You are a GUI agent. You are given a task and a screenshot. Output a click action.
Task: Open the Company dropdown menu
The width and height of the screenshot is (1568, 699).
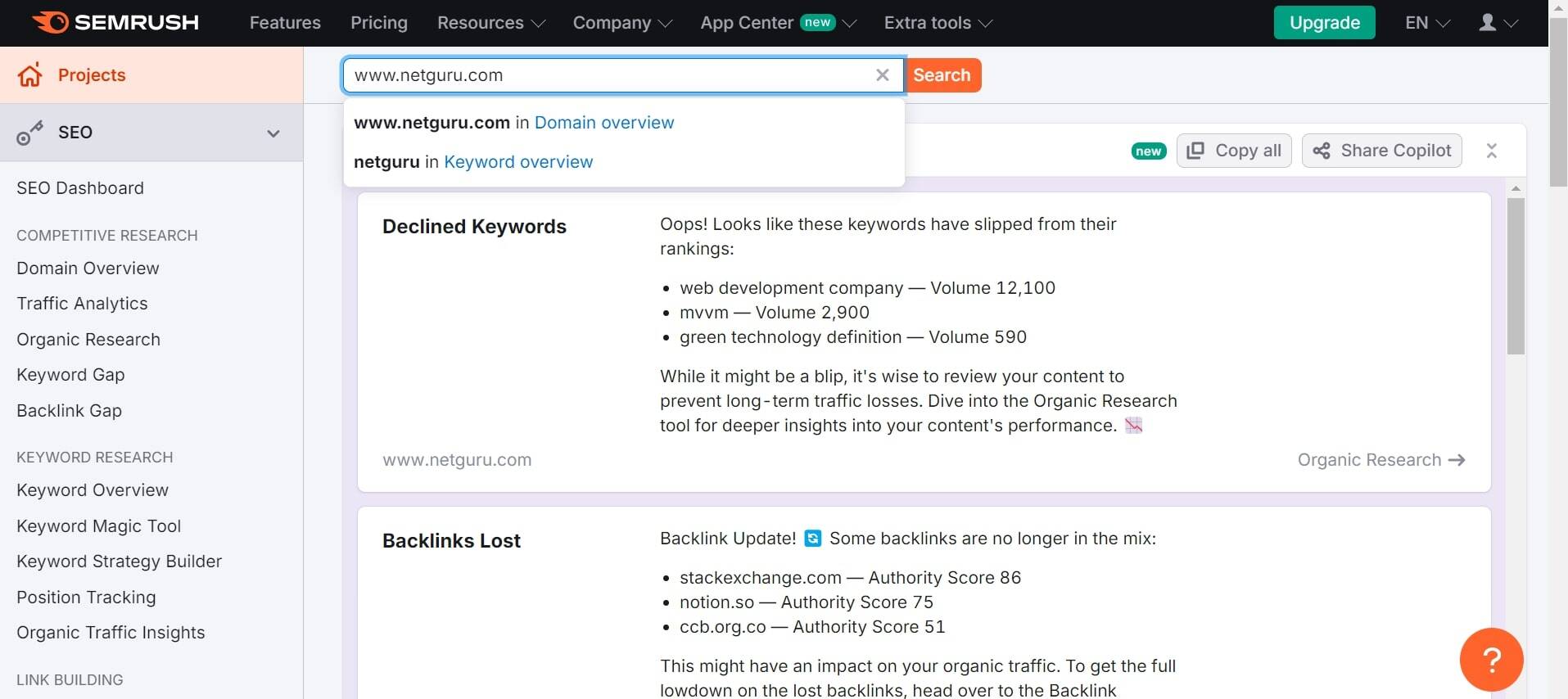621,23
